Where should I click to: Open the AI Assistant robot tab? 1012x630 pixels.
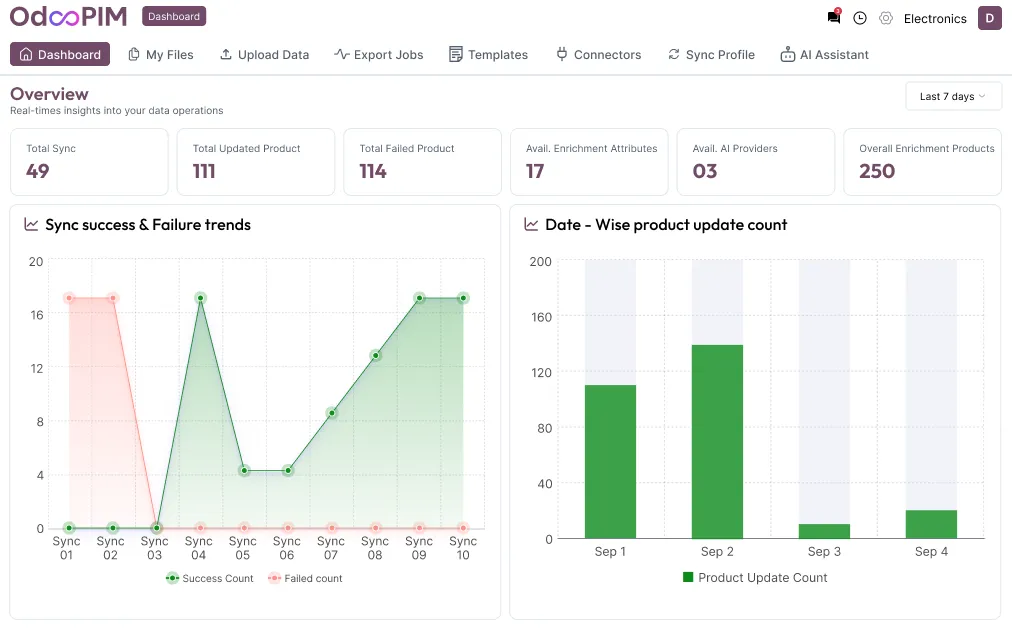[x=824, y=55]
